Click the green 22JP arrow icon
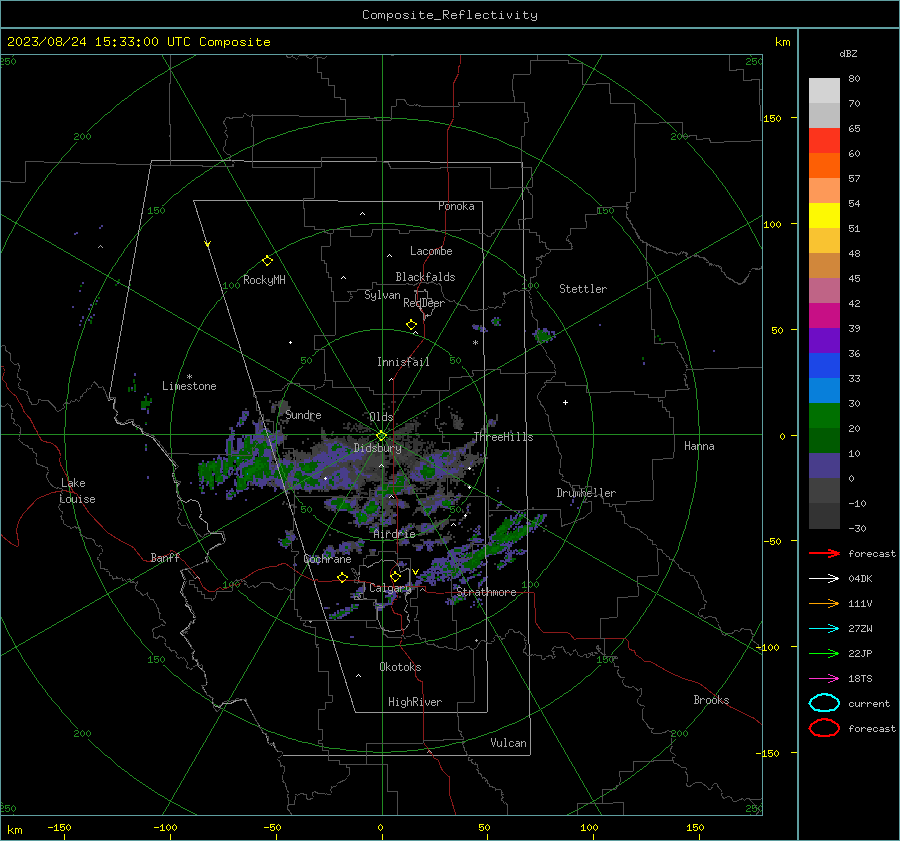 tap(824, 653)
